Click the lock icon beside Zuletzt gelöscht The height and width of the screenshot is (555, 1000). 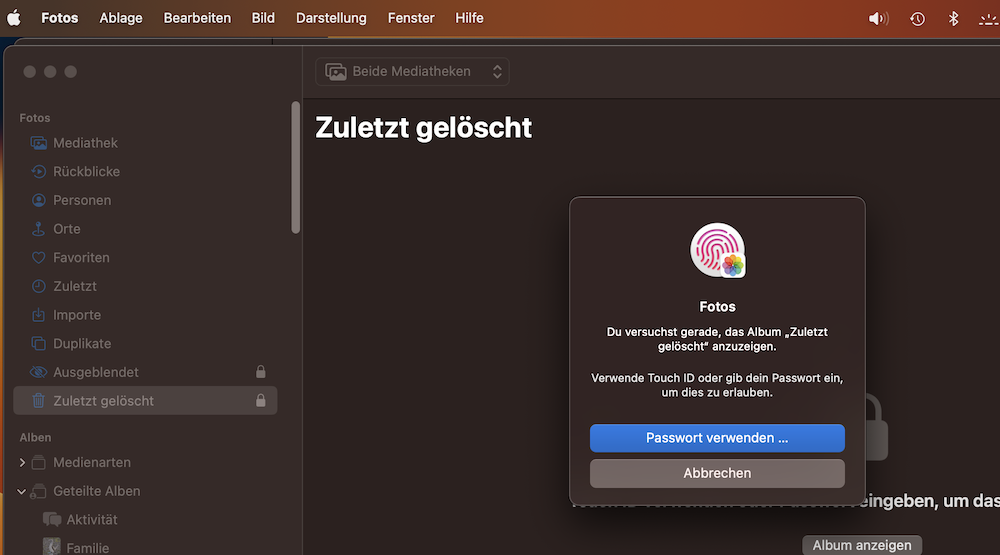tap(260, 401)
